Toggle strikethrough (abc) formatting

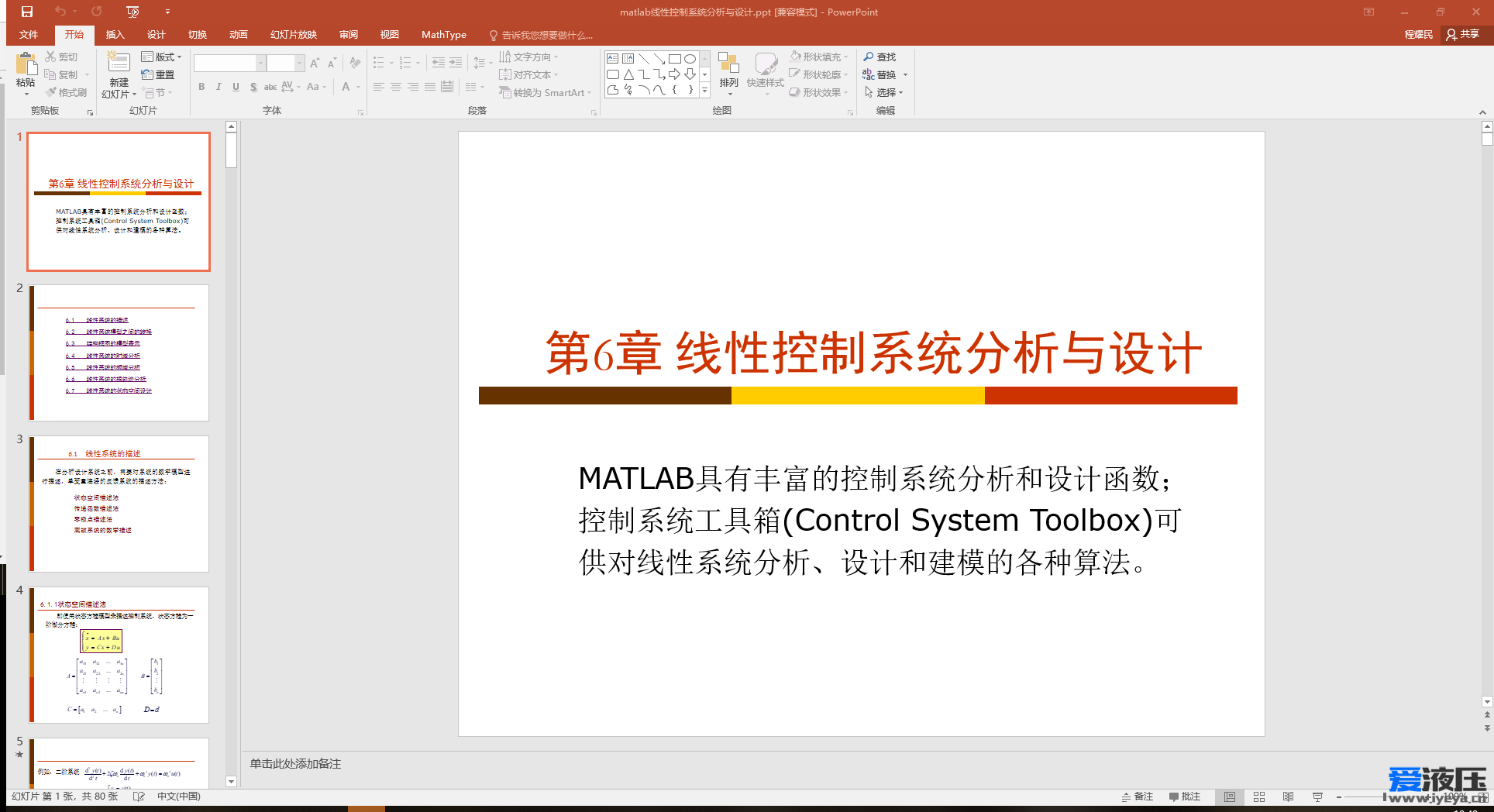tap(270, 87)
